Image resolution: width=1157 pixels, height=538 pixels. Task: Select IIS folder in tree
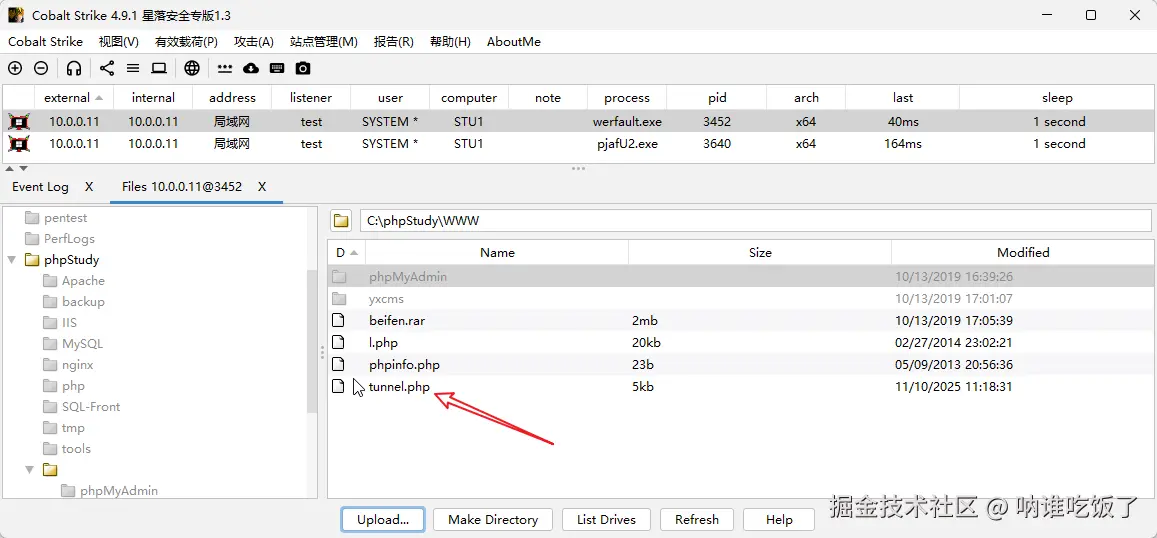click(x=69, y=323)
